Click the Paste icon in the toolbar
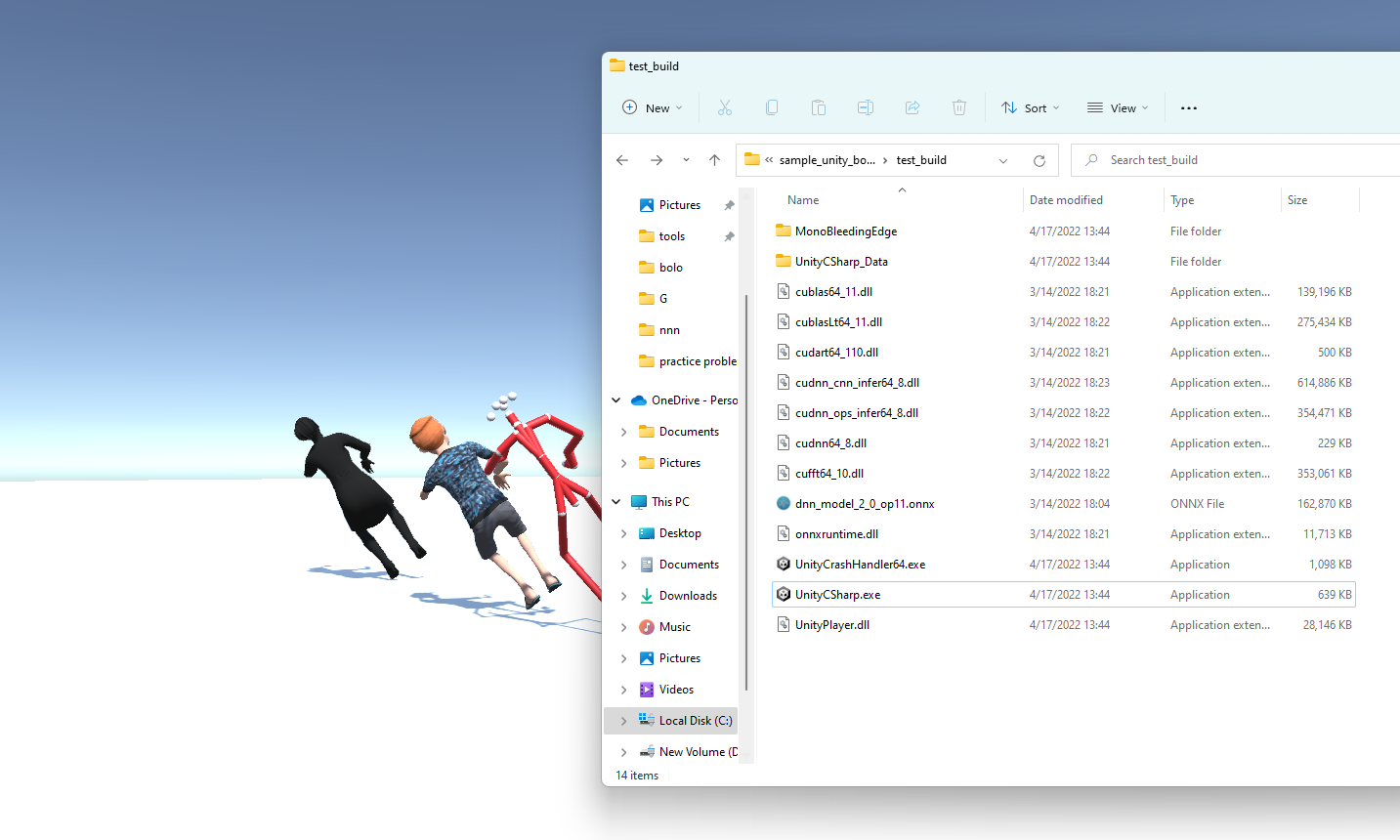Viewport: 1400px width, 840px height. coord(818,107)
